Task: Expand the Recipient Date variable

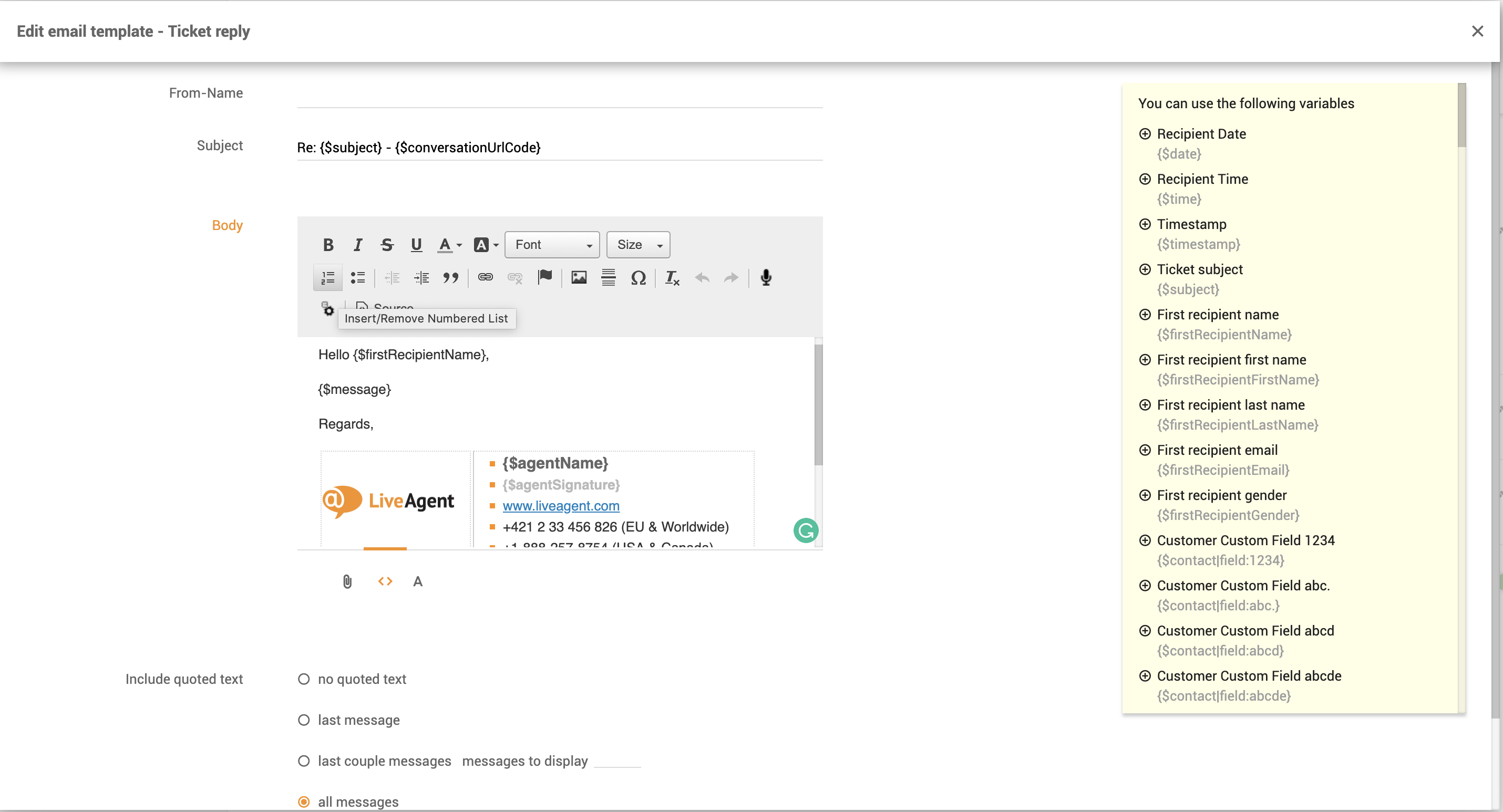Action: [x=1144, y=133]
